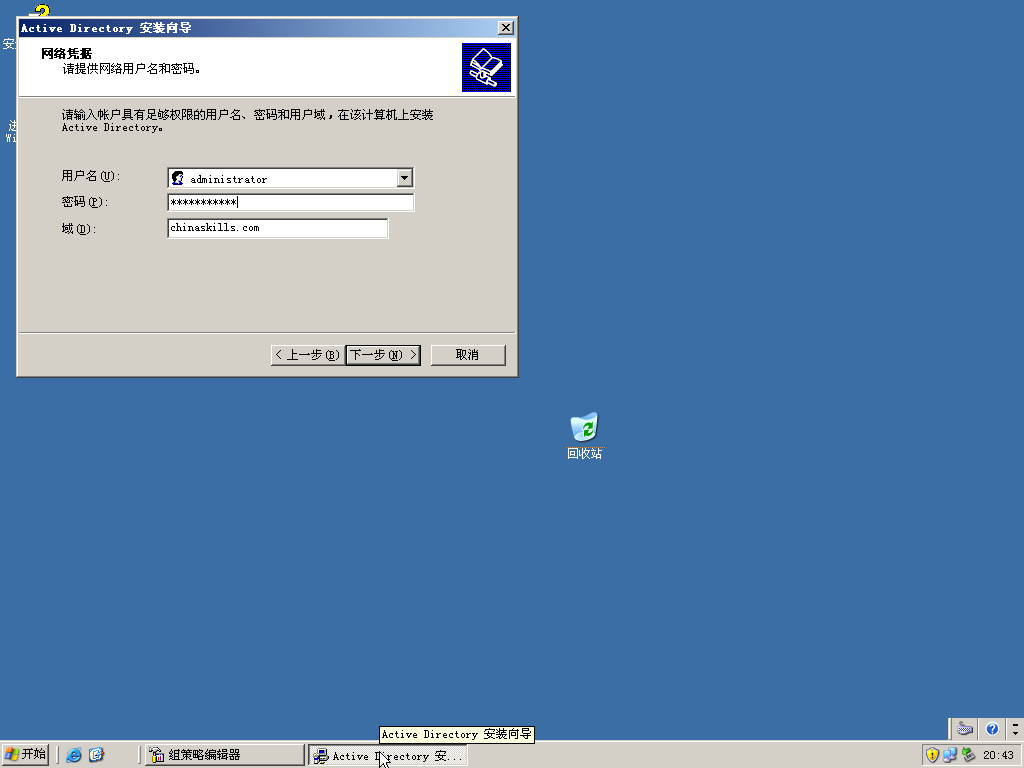Click the 用户名(U) label
This screenshot has width=1024, height=768.
[x=91, y=176]
